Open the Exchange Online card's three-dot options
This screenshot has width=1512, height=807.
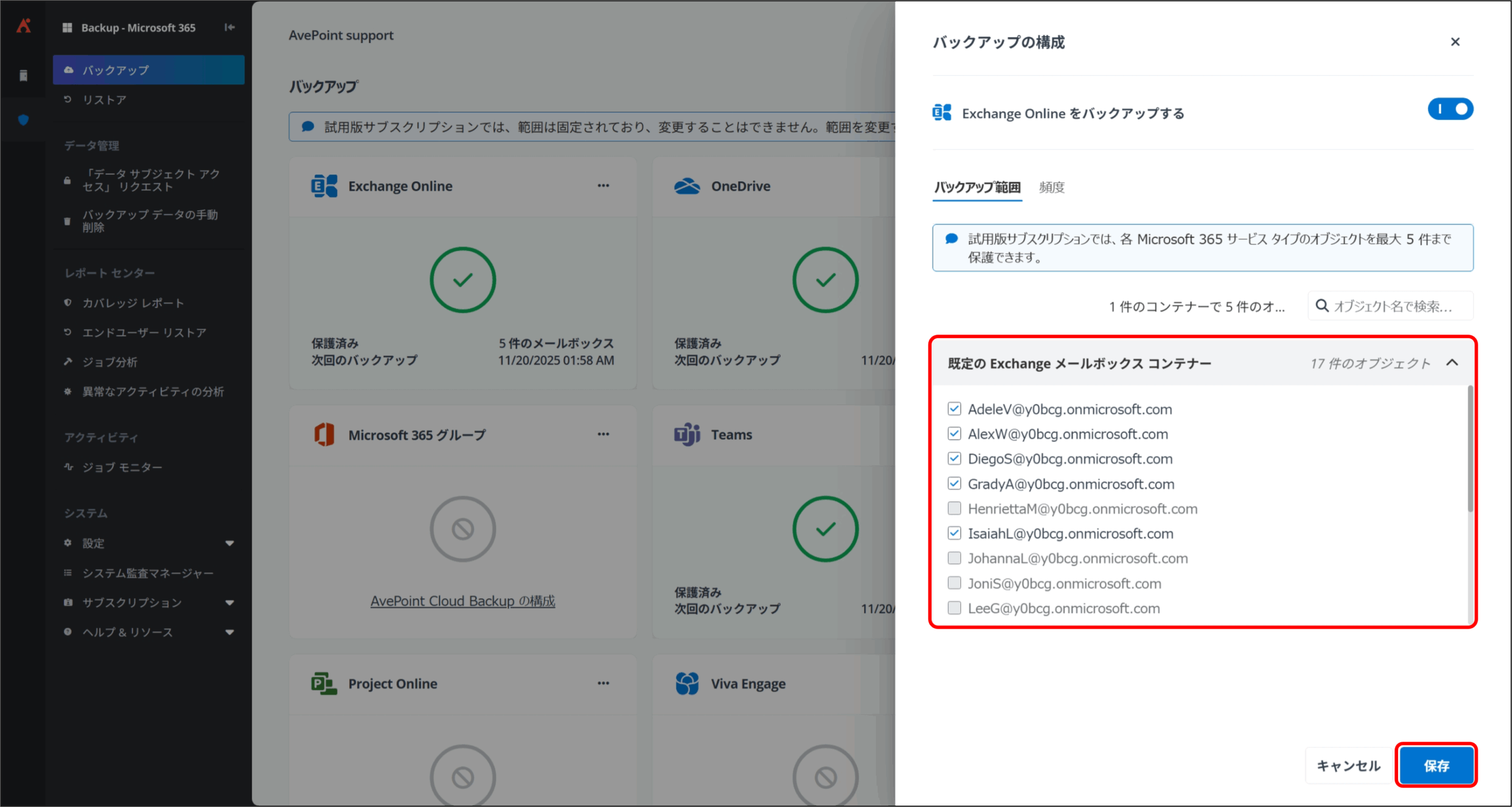[603, 185]
